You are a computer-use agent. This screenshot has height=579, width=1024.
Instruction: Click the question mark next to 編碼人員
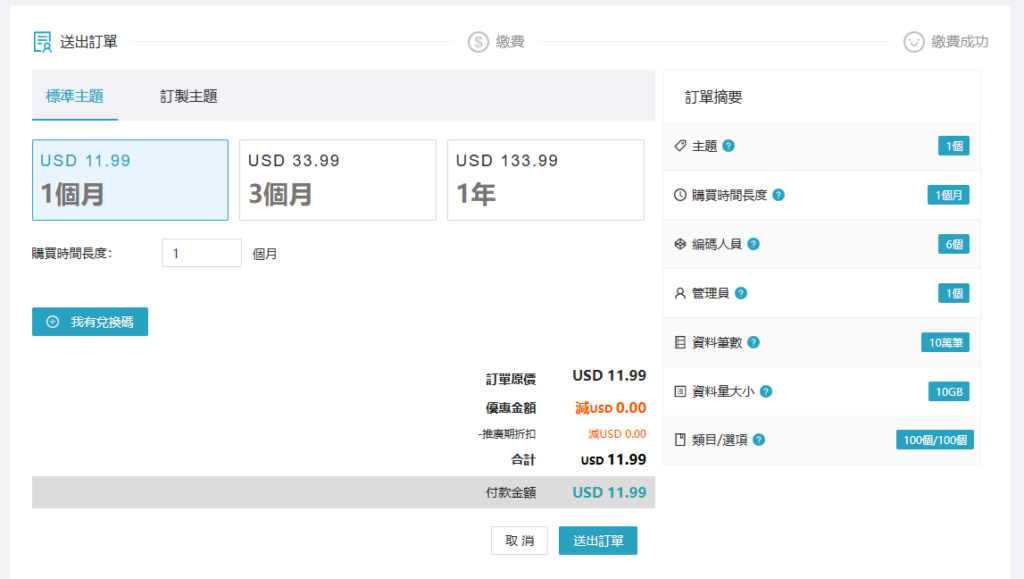[753, 244]
